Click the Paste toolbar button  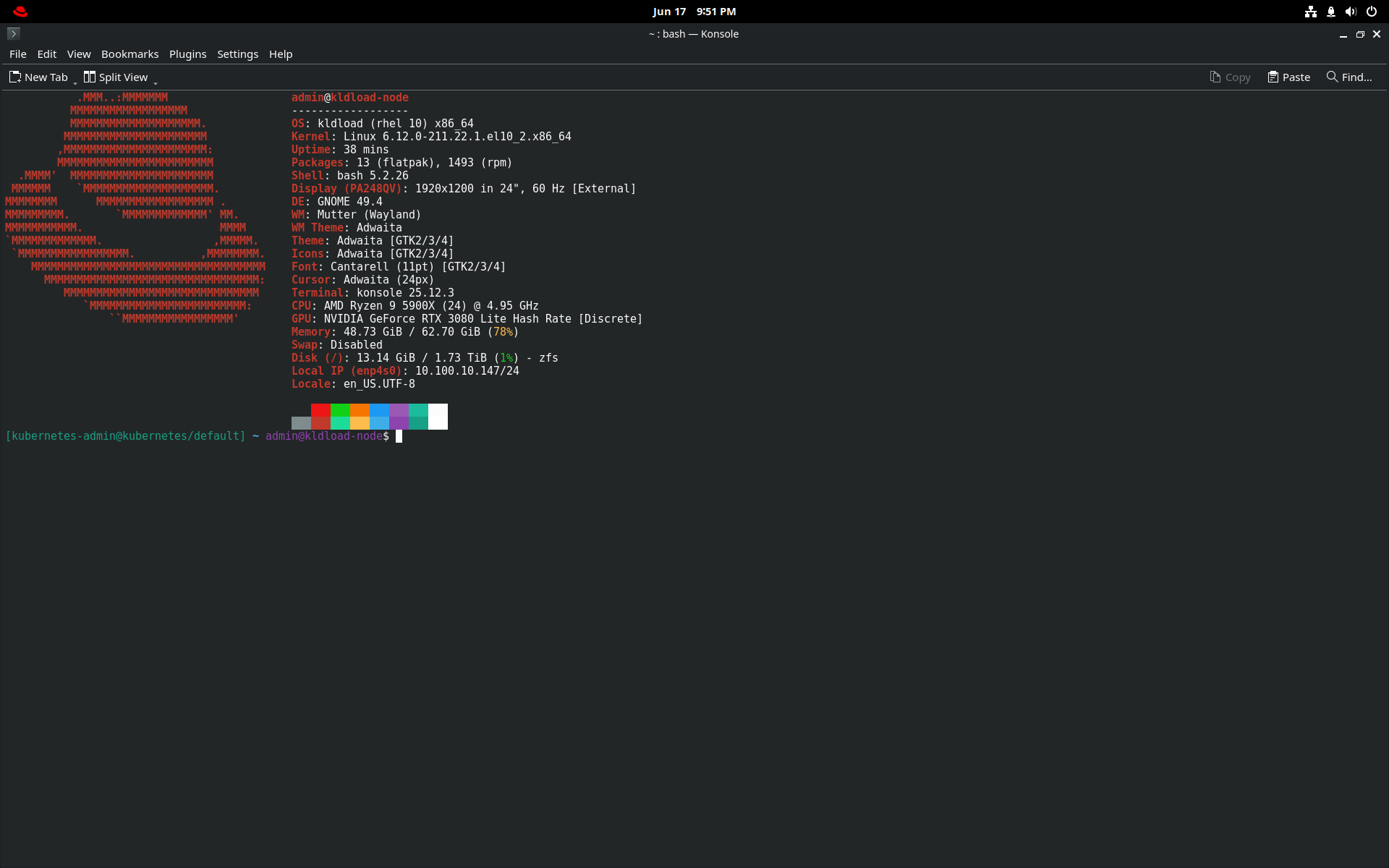(1288, 77)
